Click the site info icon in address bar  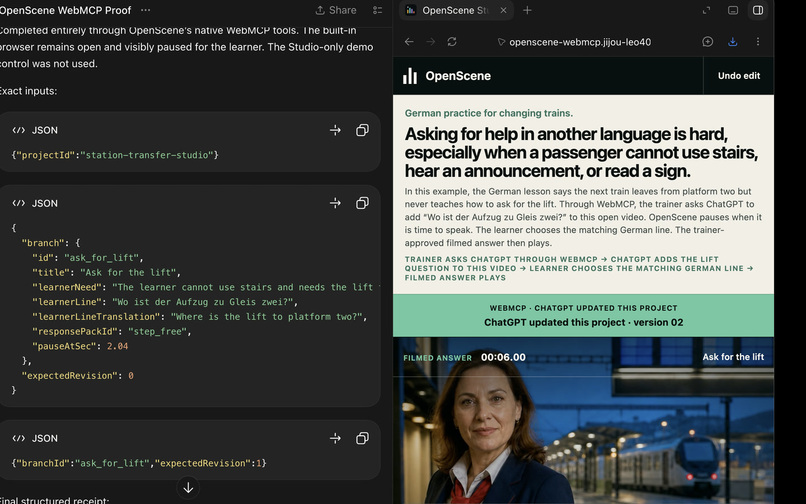pyautogui.click(x=501, y=42)
